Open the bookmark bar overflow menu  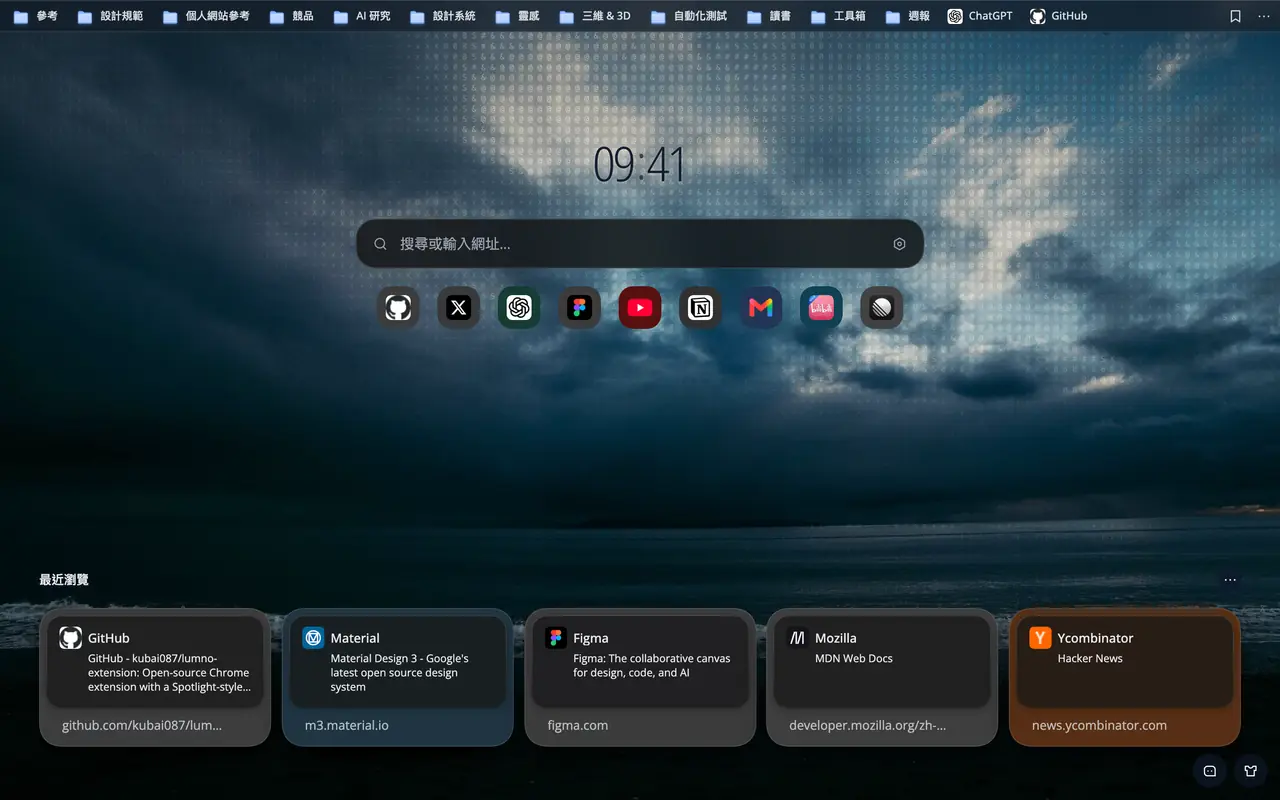[x=1263, y=16]
